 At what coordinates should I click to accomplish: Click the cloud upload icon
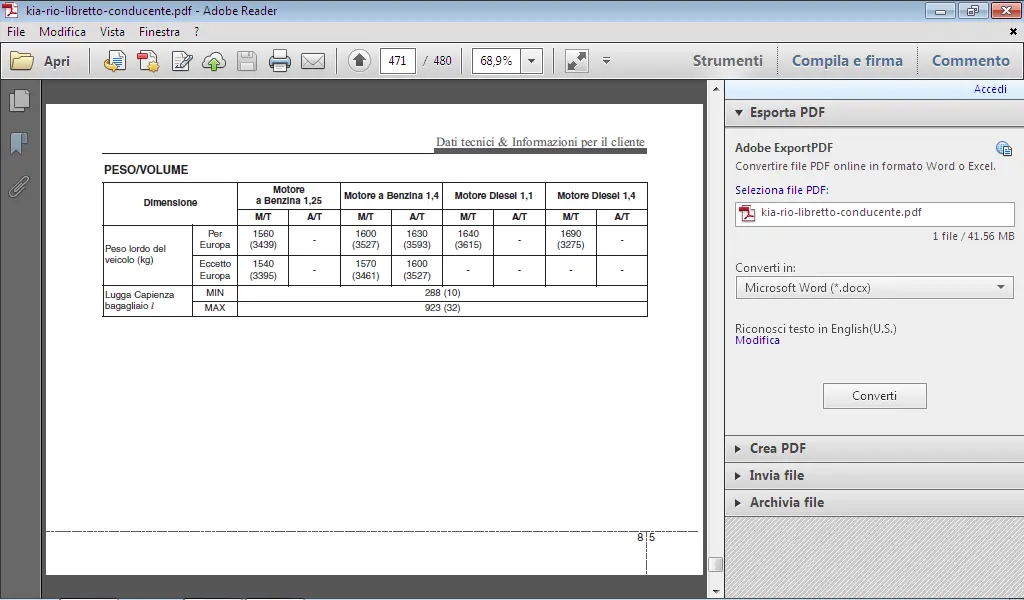coord(214,61)
